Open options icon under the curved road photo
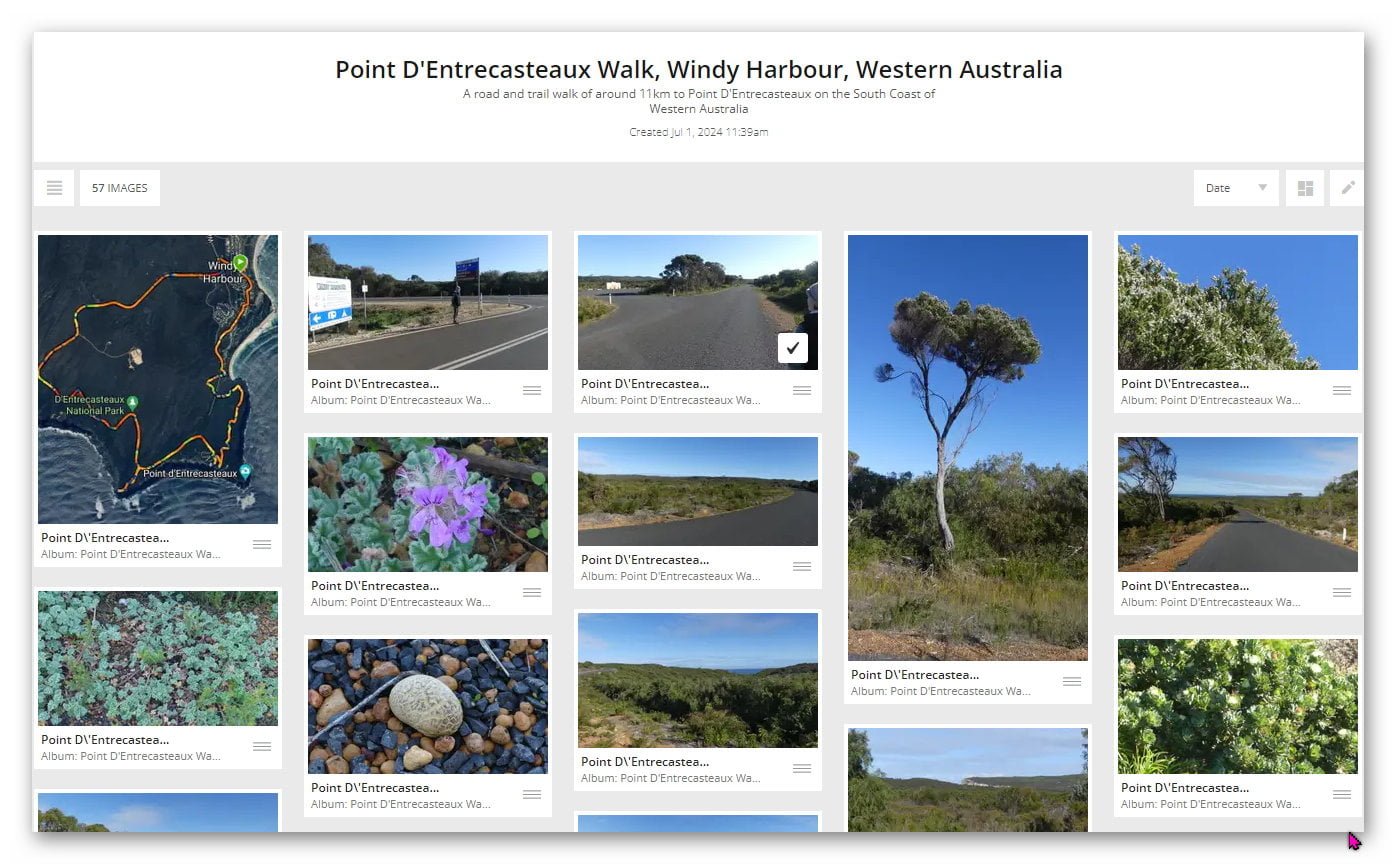The image size is (1396, 867). coord(802,567)
